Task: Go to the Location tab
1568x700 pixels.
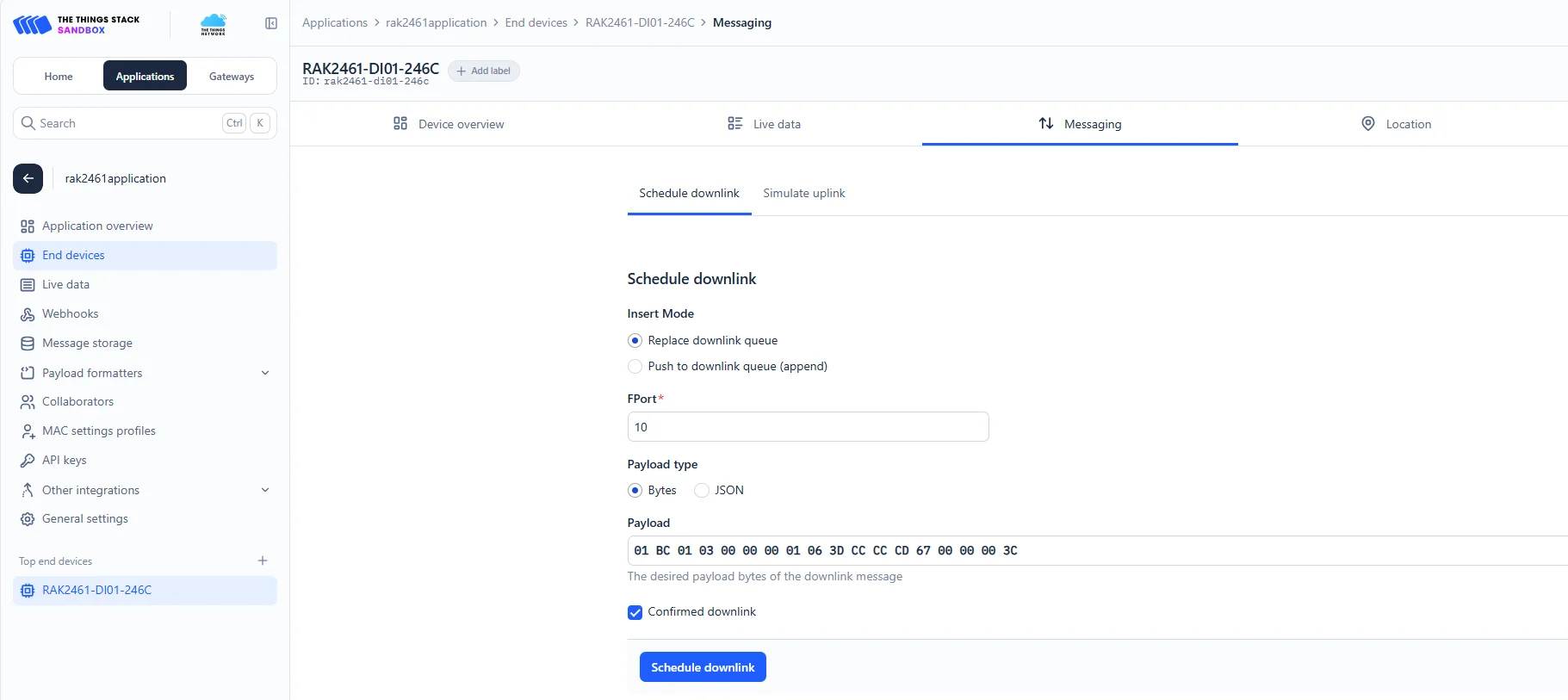Action: (x=1396, y=124)
